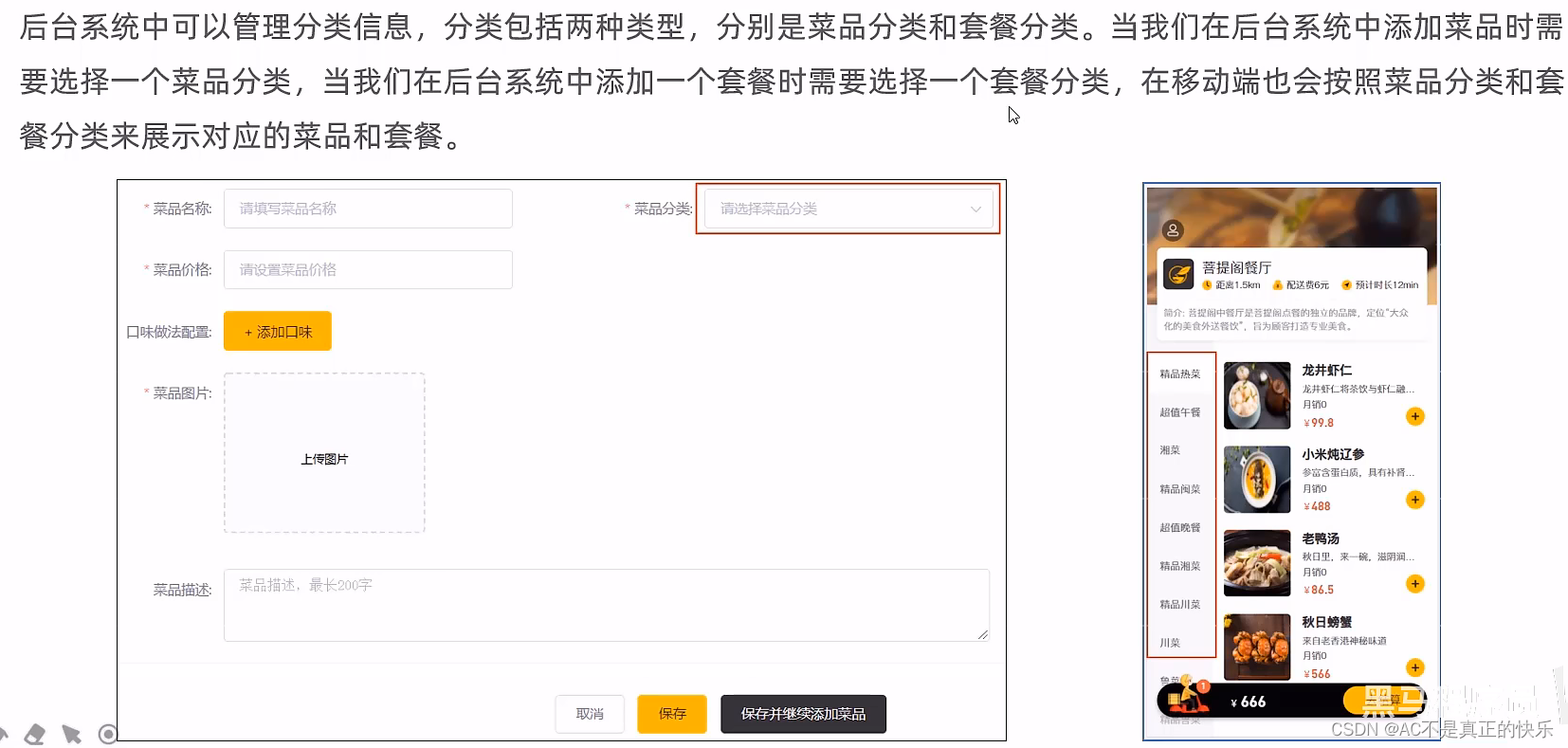Select 湘菜 category tab

(1170, 450)
